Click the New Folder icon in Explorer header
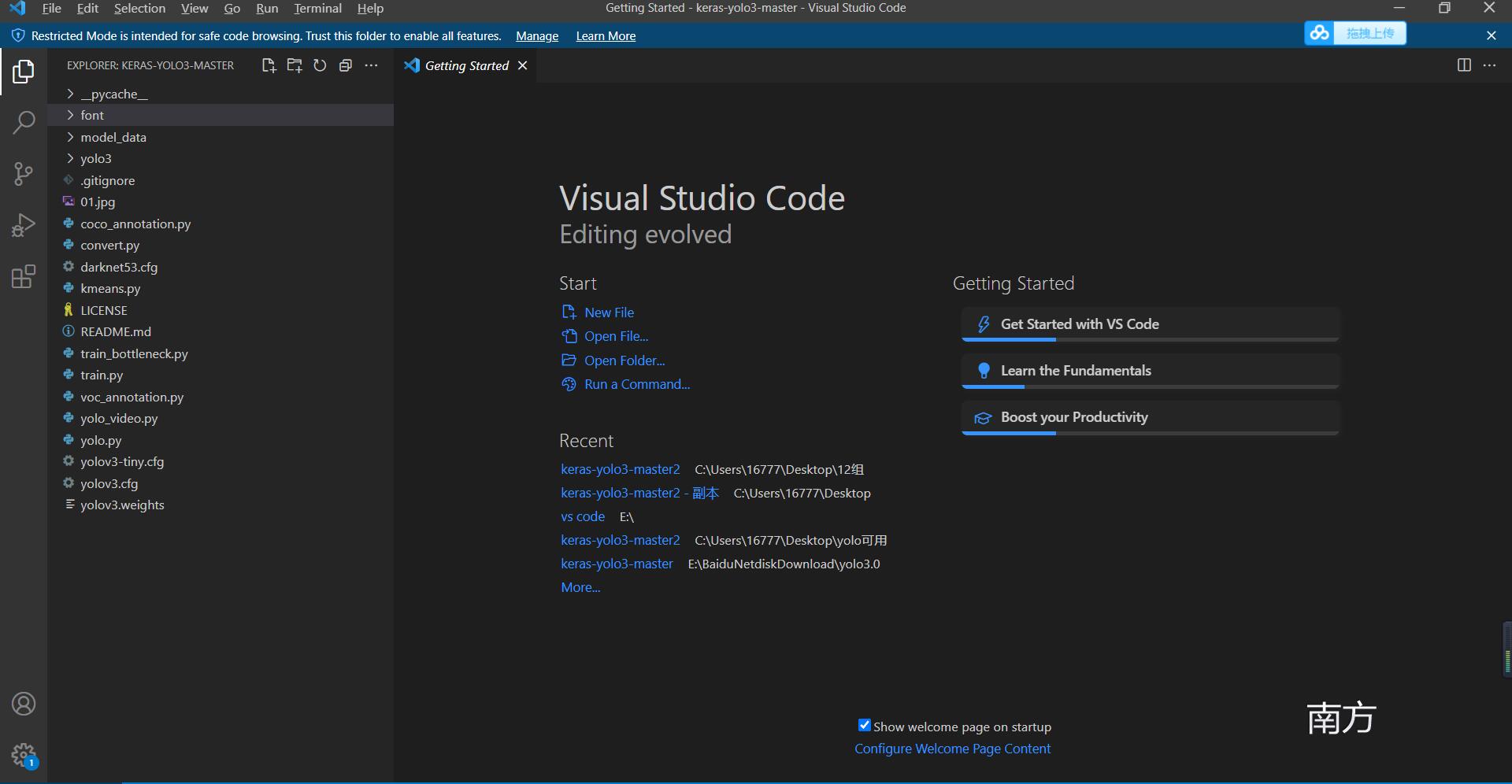This screenshot has height=784, width=1512. [295, 65]
